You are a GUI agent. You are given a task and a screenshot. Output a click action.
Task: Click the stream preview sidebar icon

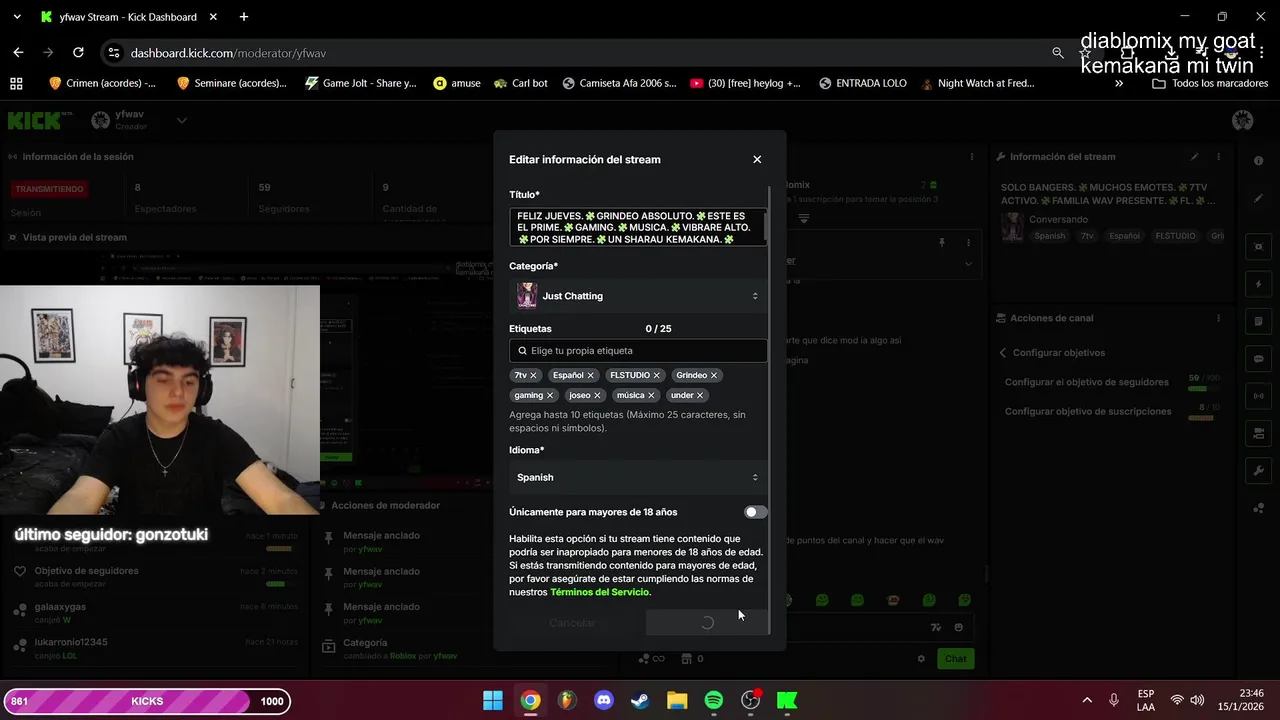point(1259,247)
